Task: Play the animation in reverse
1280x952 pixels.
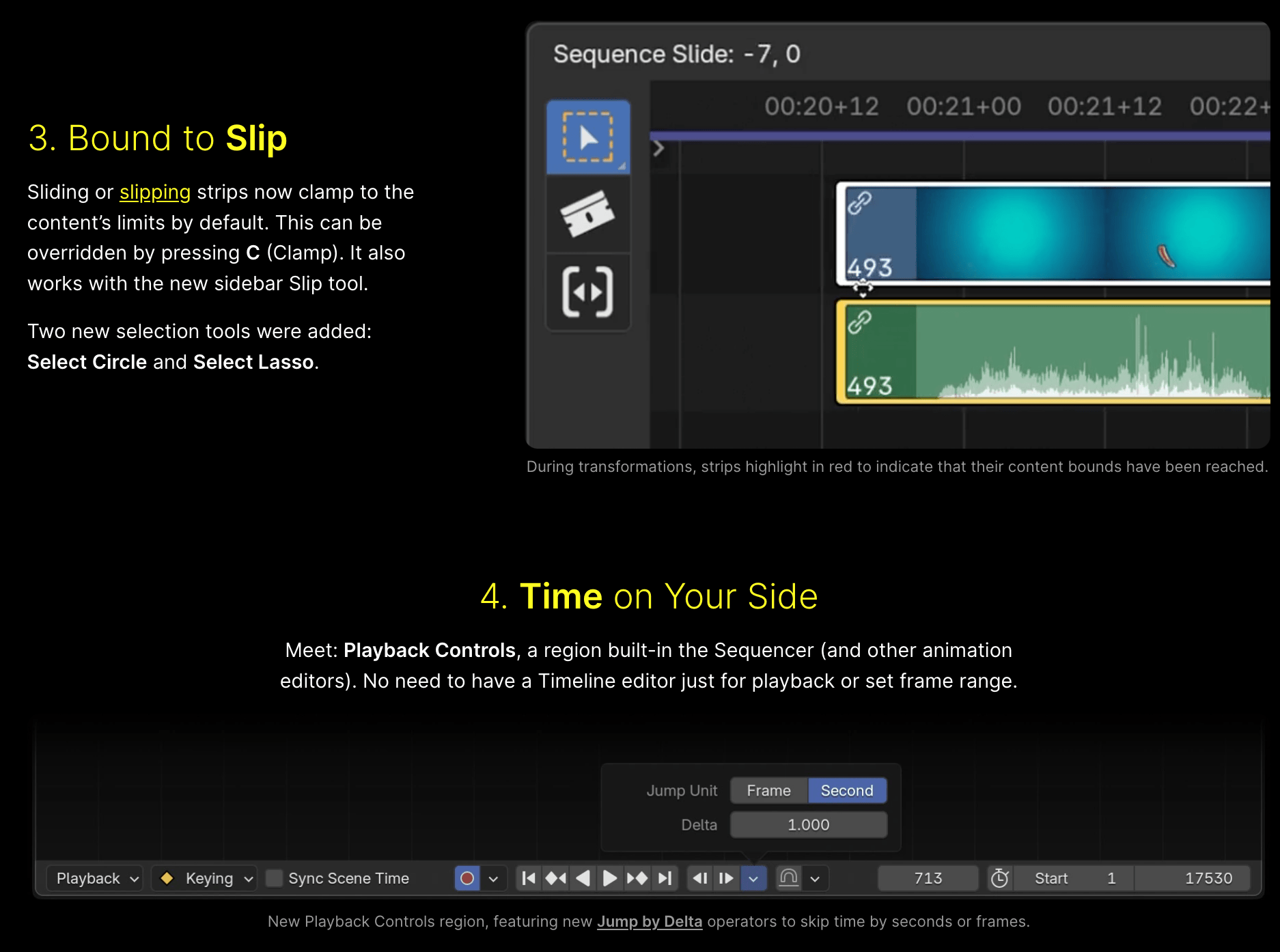Action: point(583,878)
